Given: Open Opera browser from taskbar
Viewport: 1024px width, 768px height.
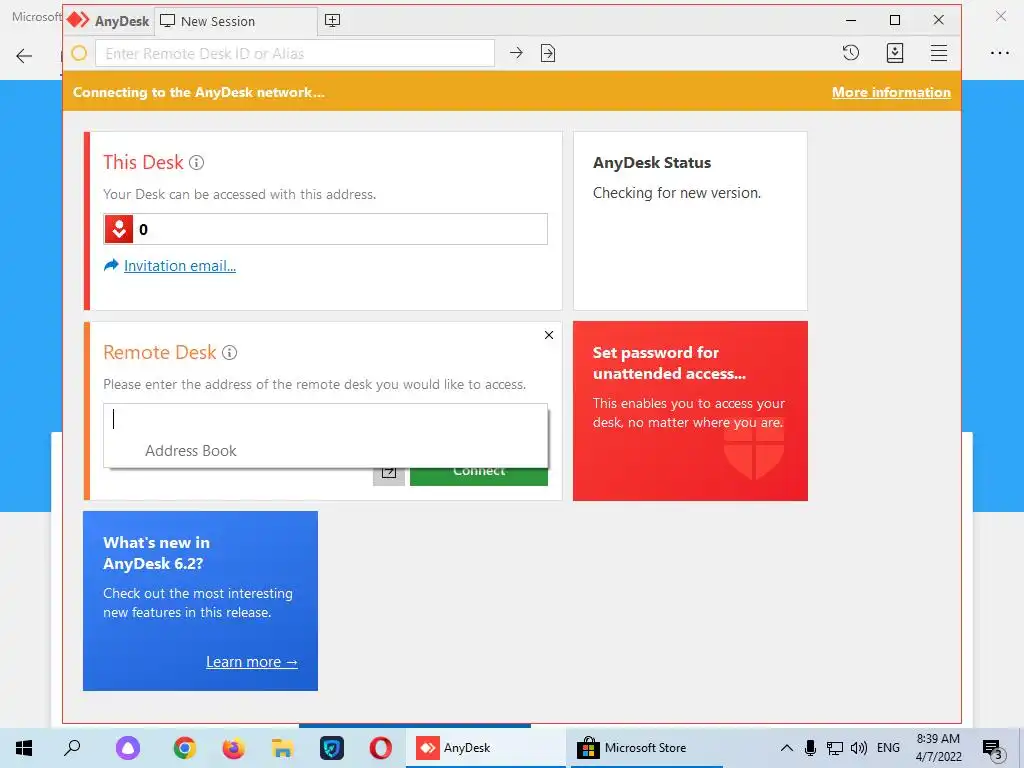Looking at the screenshot, I should (381, 748).
